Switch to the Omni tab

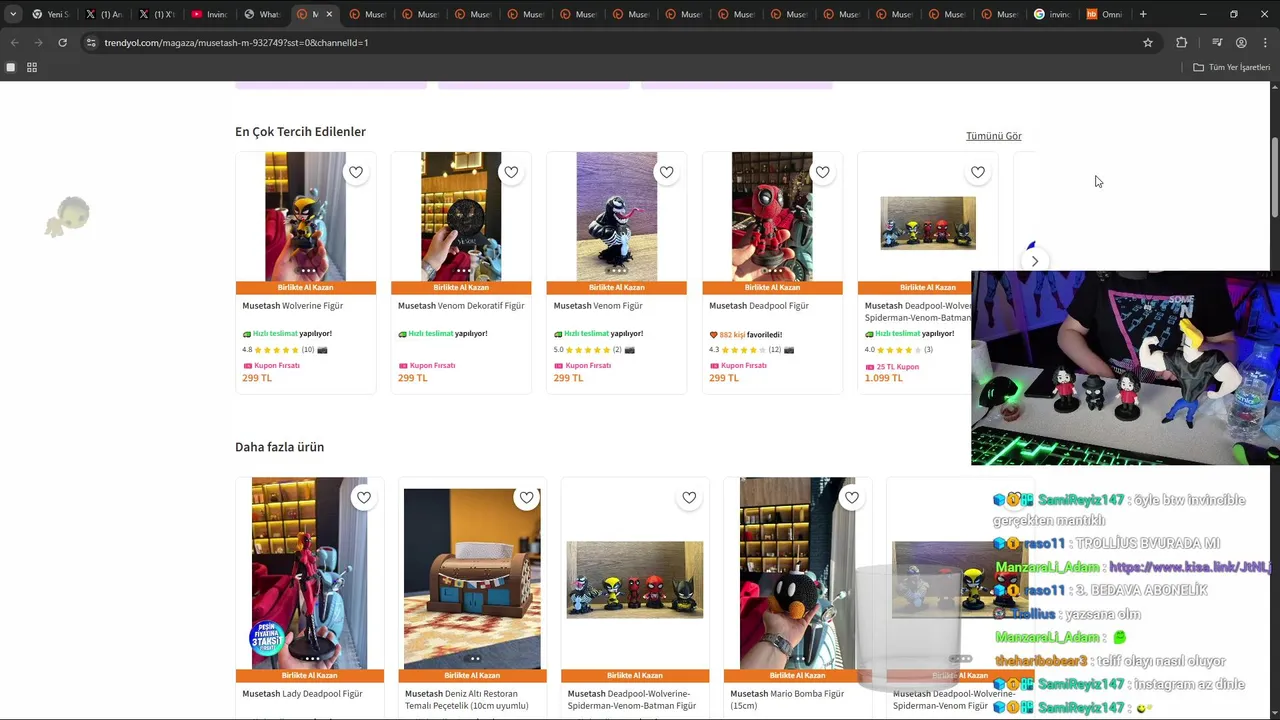tap(1104, 14)
